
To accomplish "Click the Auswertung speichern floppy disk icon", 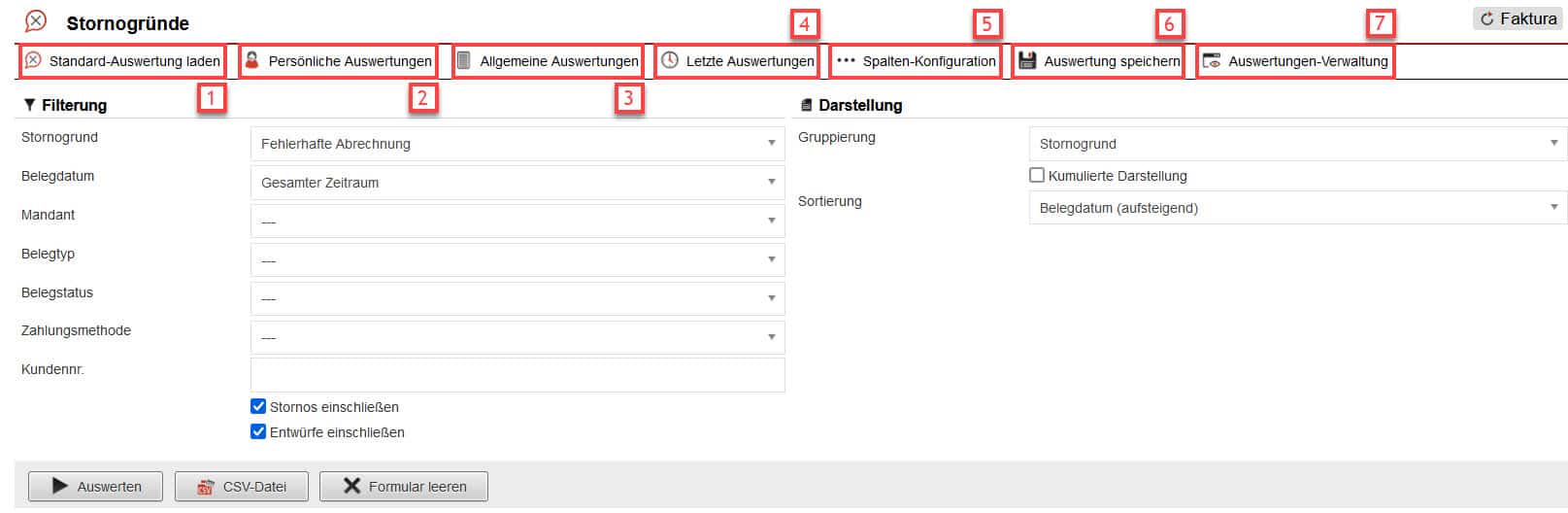I will [x=1027, y=60].
